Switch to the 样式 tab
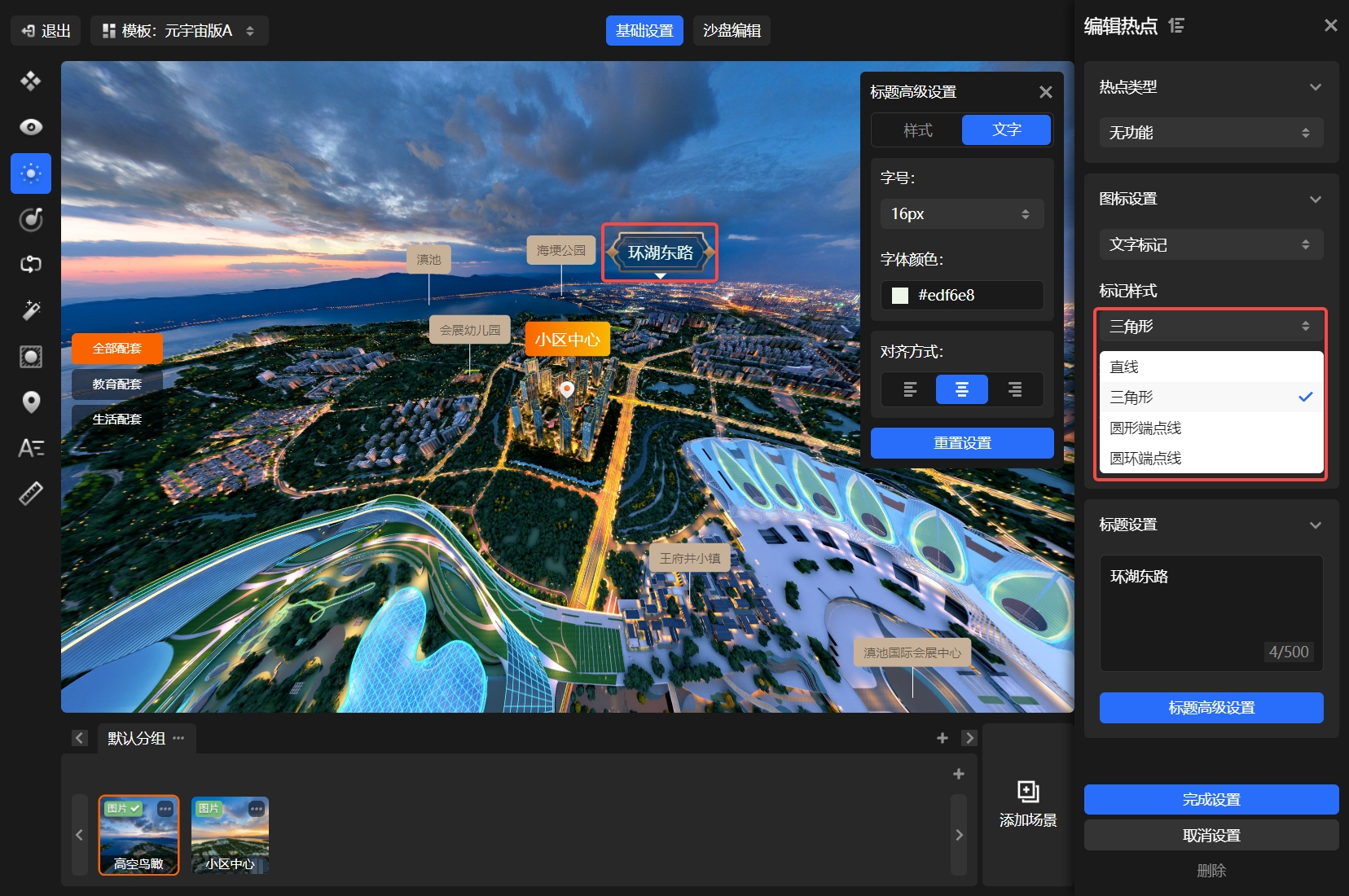 point(917,130)
